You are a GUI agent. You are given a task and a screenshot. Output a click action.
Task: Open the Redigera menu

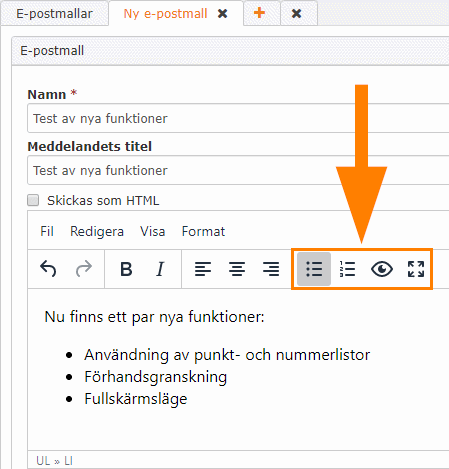pyautogui.click(x=97, y=231)
